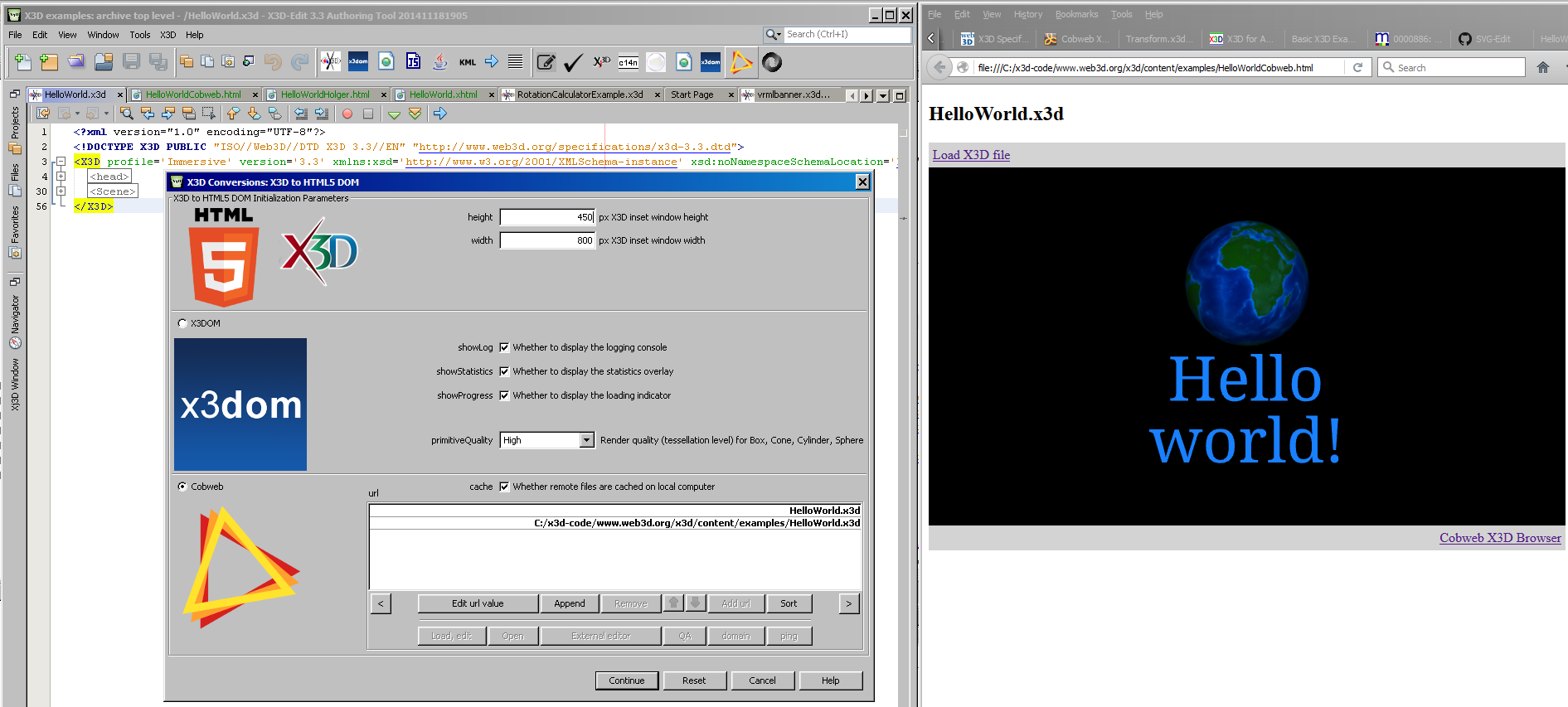Click the magnifier find icon in the editor toolbar
This screenshot has width=1568, height=707.
126,113
